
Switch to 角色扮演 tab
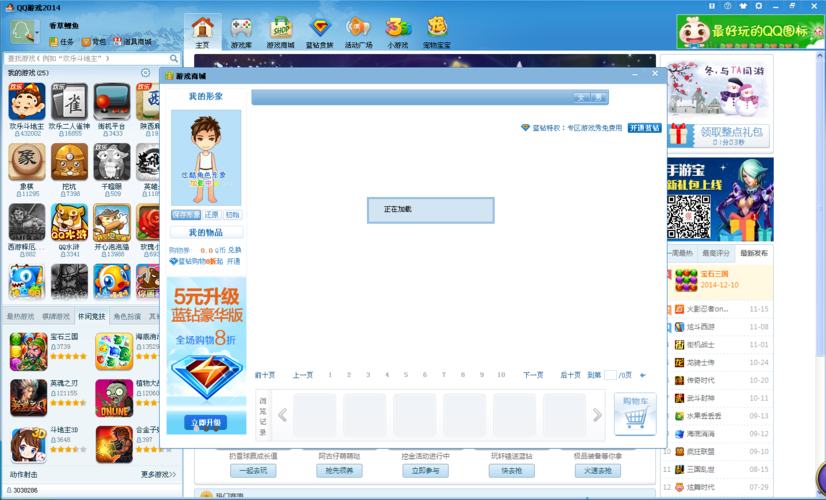pyautogui.click(x=127, y=317)
